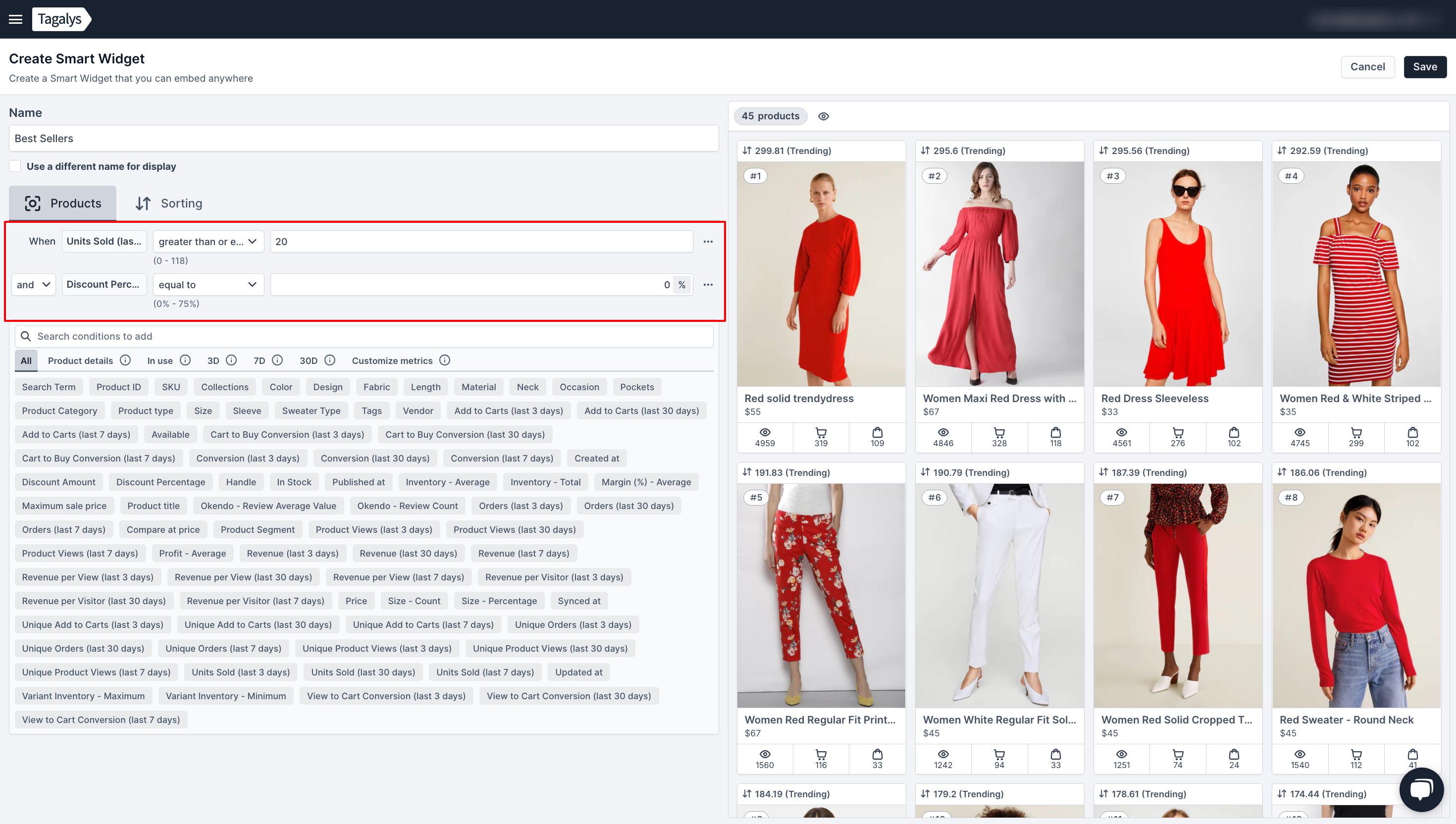Viewport: 1456px width, 824px height.
Task: Enable Use a different name for display
Action: pyautogui.click(x=15, y=166)
